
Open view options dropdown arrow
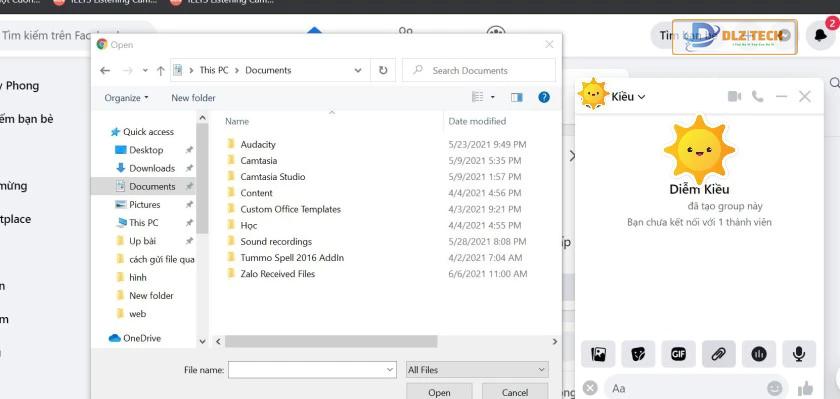[493, 97]
